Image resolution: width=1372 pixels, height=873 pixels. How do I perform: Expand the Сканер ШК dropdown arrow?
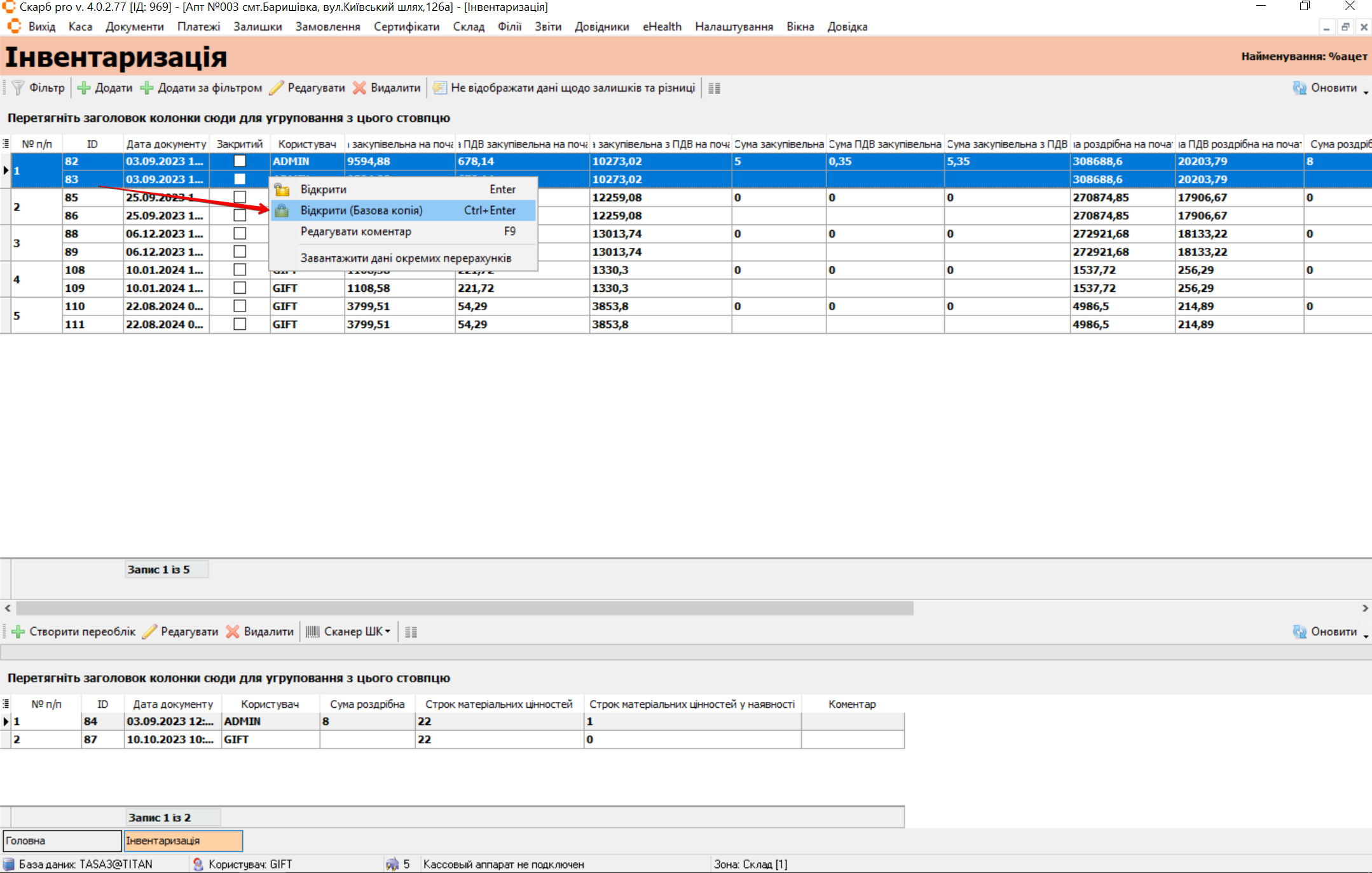[x=388, y=631]
